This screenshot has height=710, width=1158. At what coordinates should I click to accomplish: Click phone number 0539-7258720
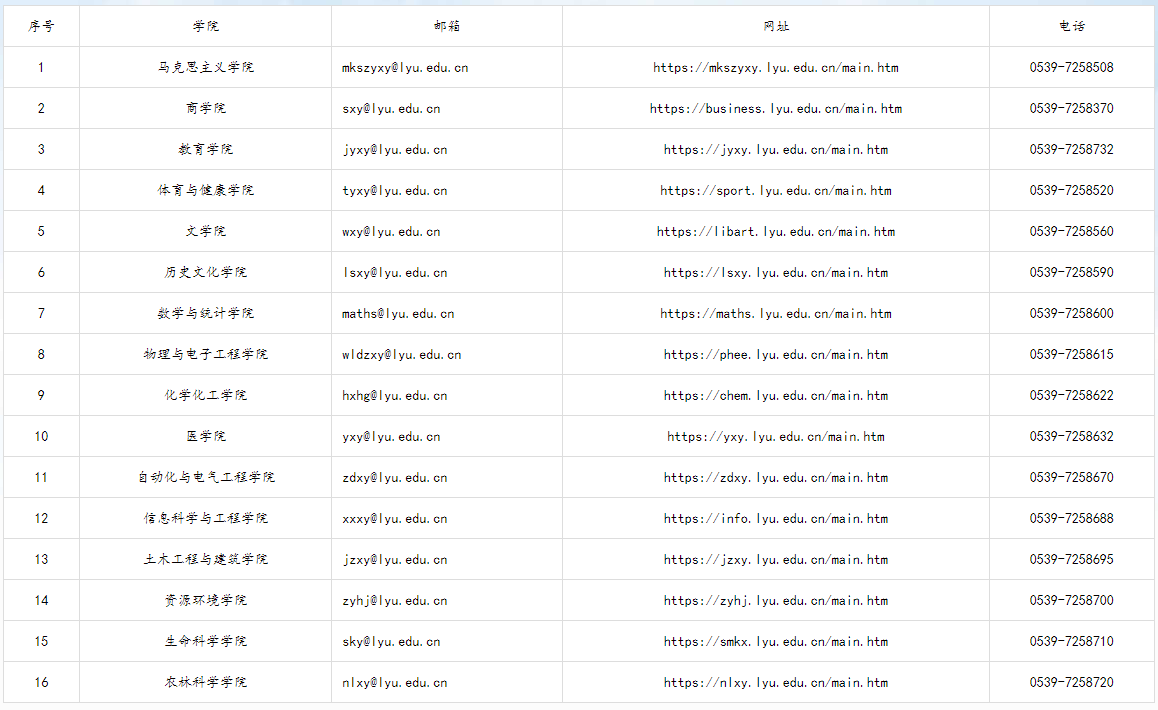[1072, 683]
